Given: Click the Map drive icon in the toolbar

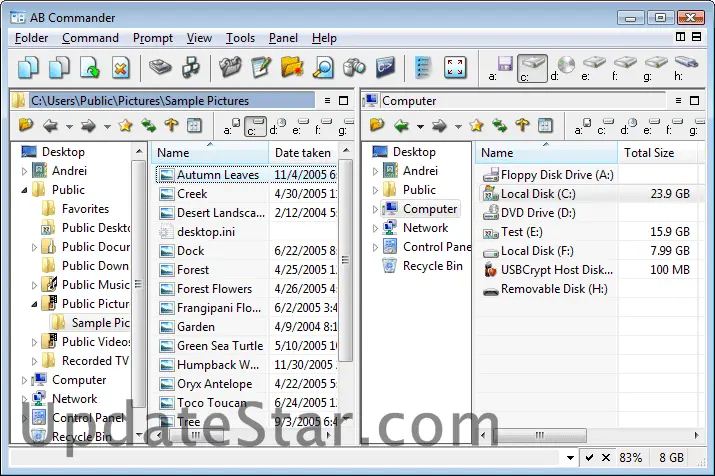Looking at the screenshot, I should pos(160,67).
